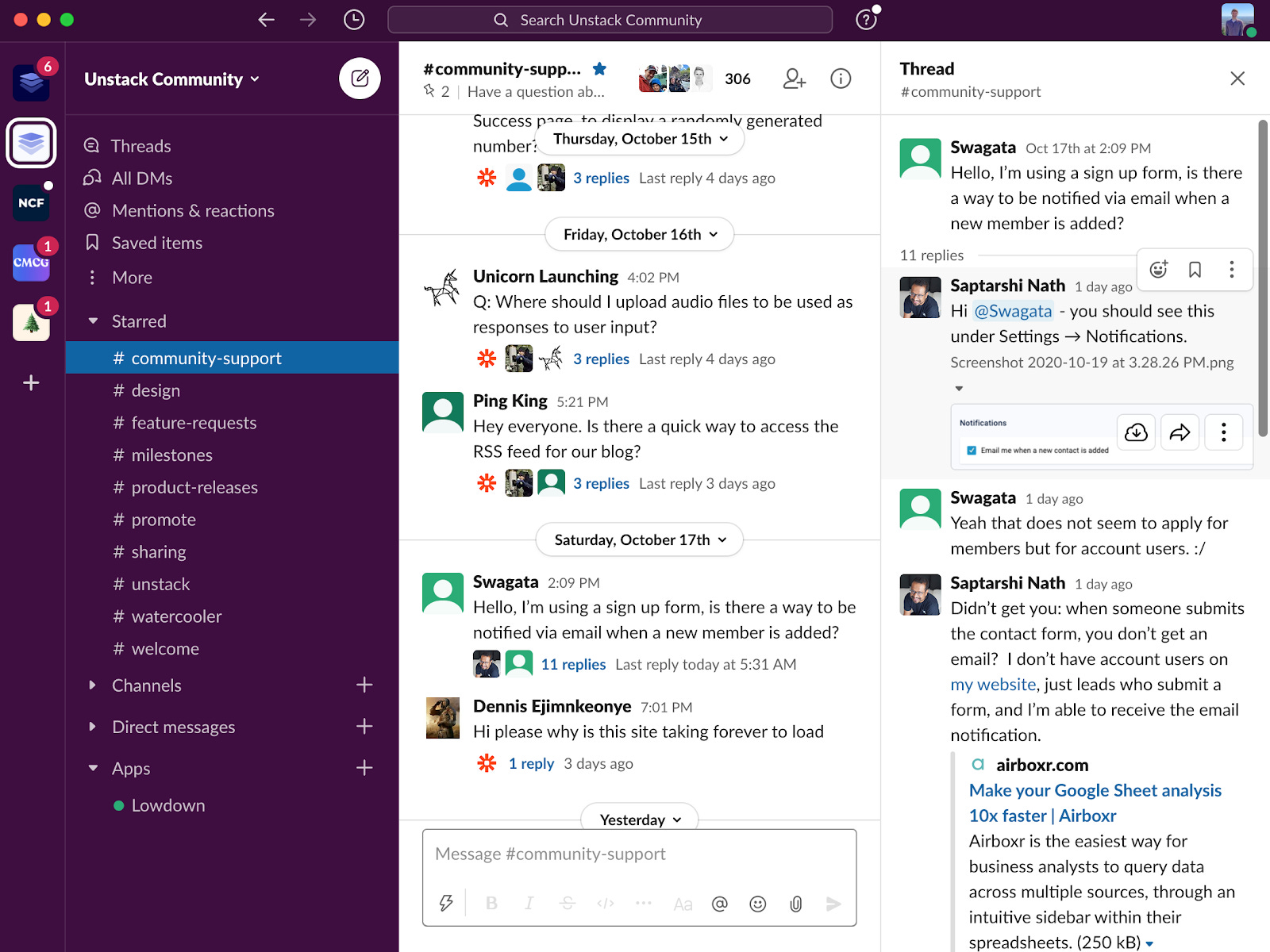Attach a file using the paperclip icon
Screen dimensions: 1270x952
795,904
